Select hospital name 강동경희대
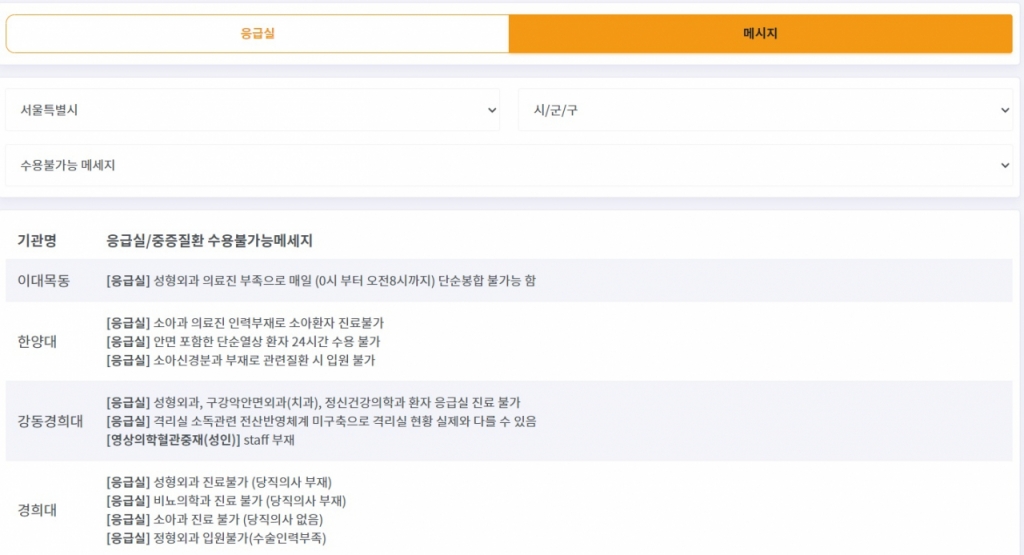This screenshot has height=555, width=1024. [50, 421]
